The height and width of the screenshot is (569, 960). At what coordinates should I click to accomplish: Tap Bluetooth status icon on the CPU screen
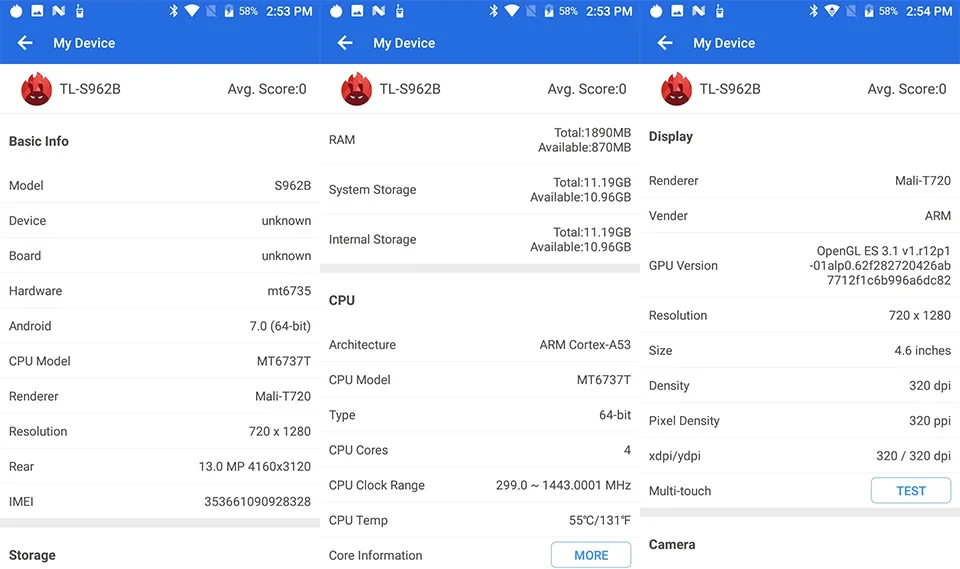(x=494, y=11)
